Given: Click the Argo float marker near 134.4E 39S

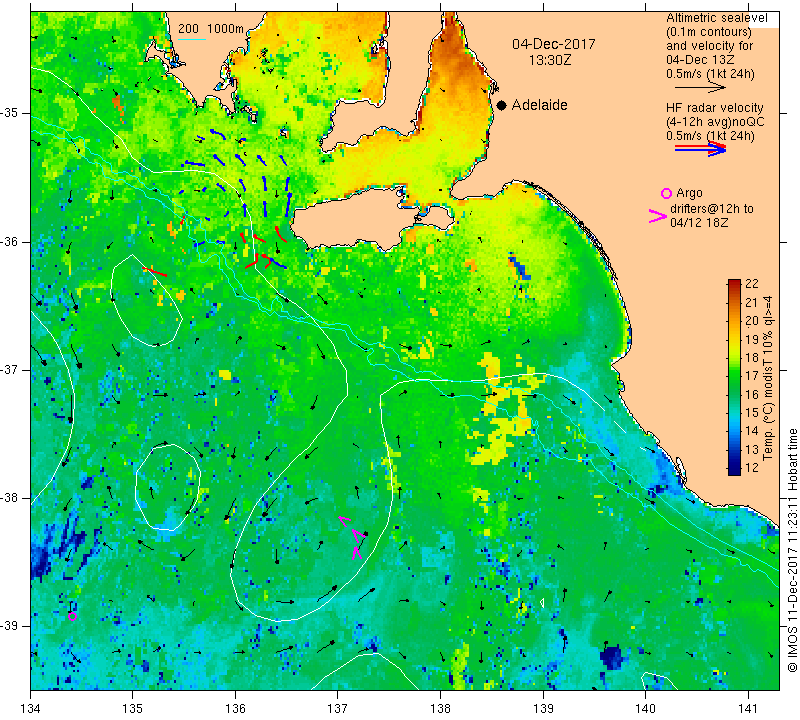Looking at the screenshot, I should [x=72, y=616].
